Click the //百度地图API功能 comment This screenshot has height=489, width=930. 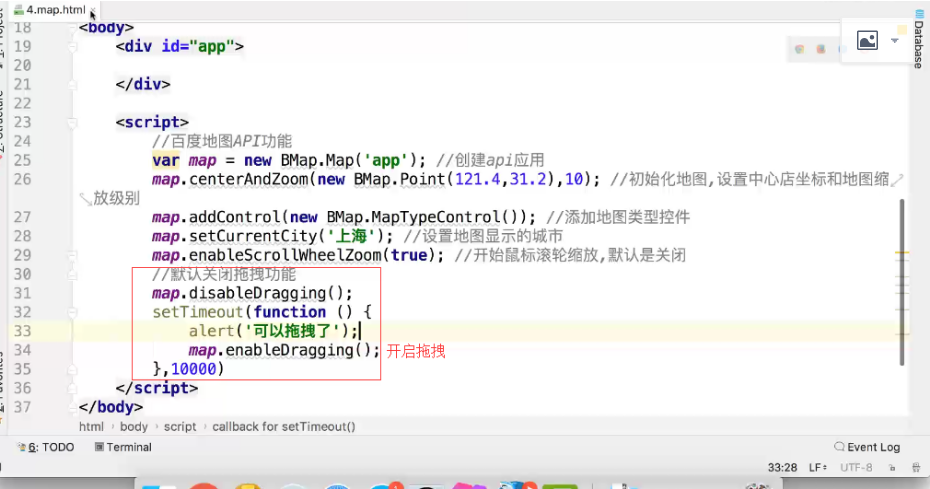click(x=222, y=141)
